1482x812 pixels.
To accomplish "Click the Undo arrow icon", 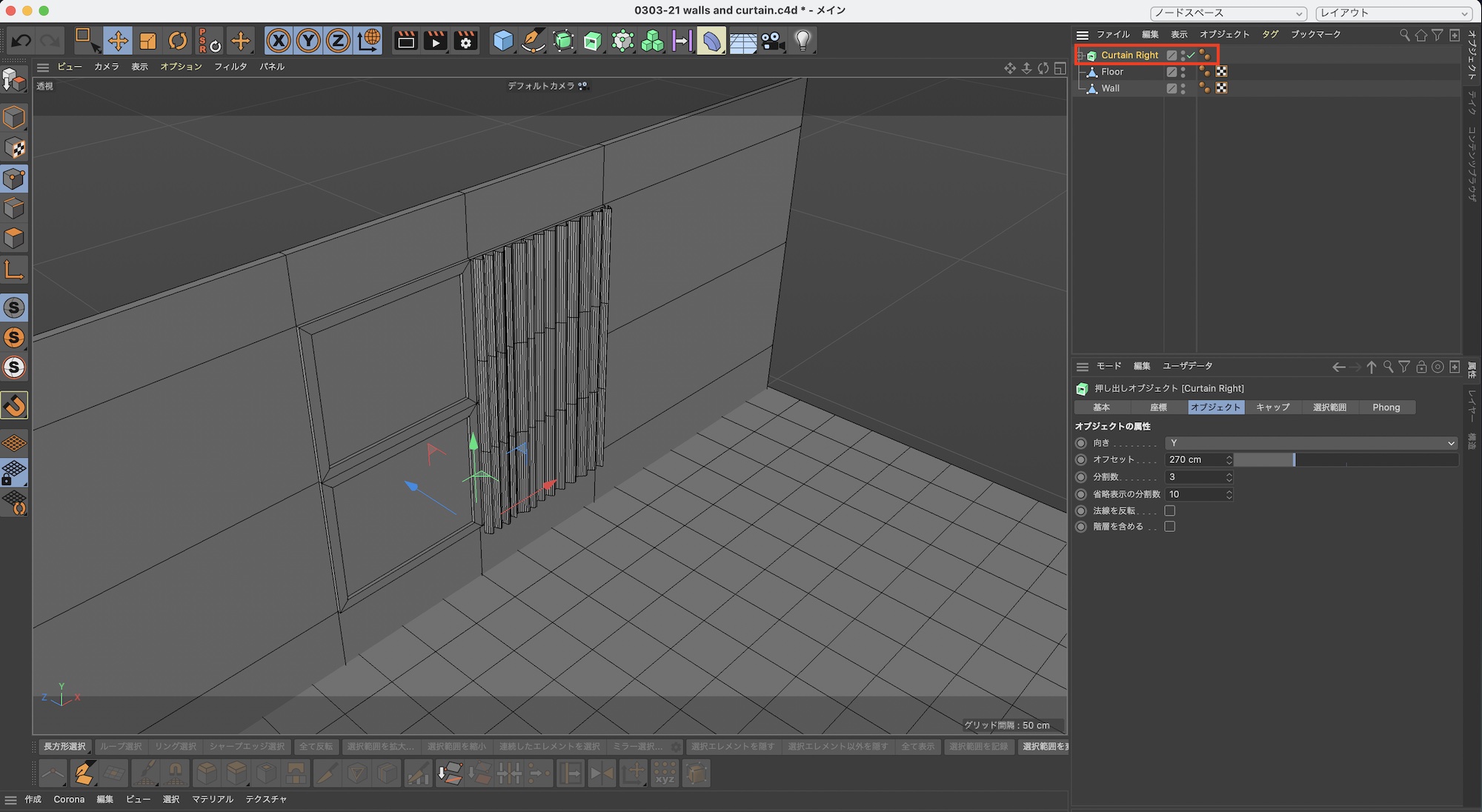I will coord(21,41).
